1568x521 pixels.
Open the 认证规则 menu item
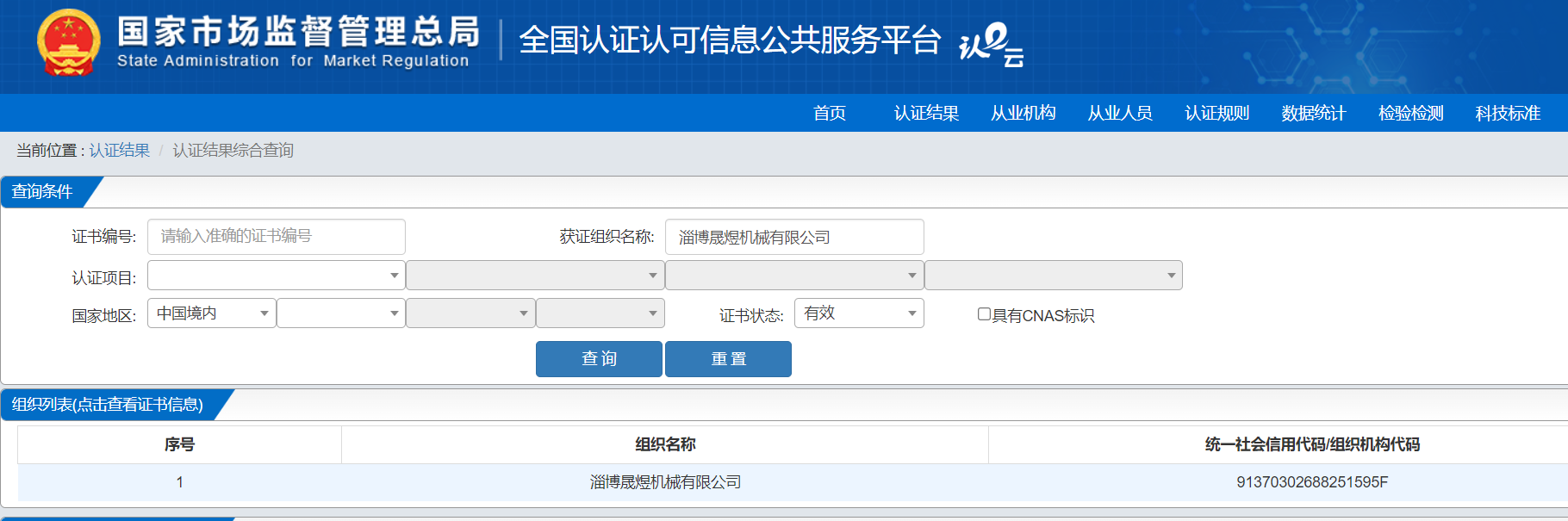coord(1217,113)
